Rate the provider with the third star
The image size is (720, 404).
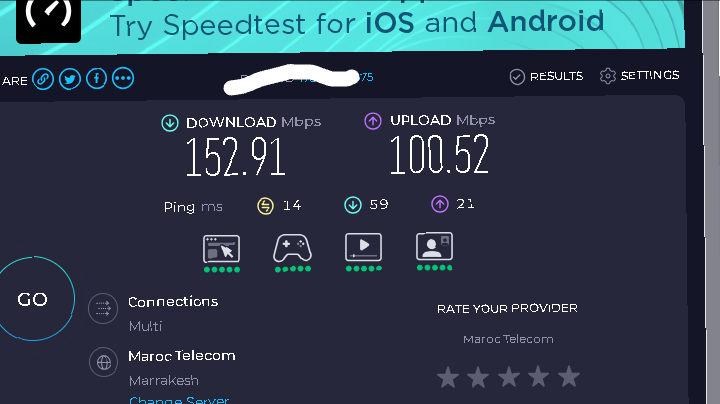click(x=509, y=377)
